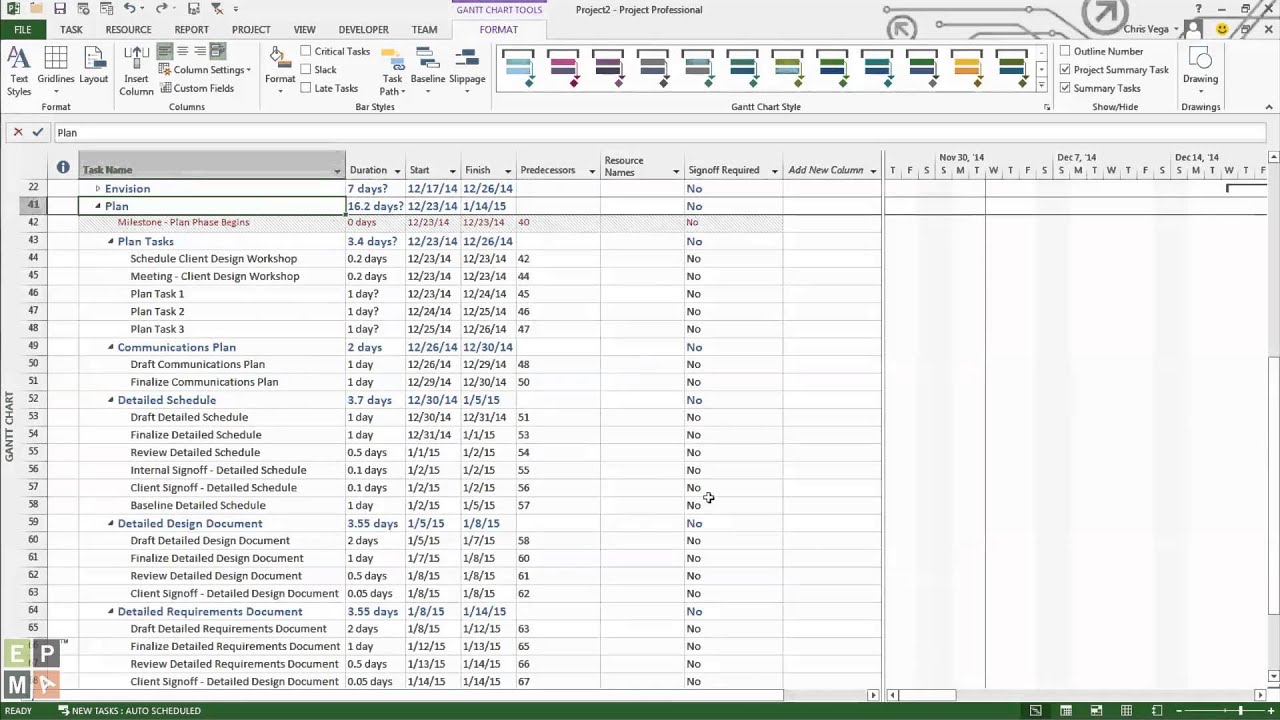The height and width of the screenshot is (720, 1280).
Task: Collapse the Detailed Design Document group
Action: point(111,523)
